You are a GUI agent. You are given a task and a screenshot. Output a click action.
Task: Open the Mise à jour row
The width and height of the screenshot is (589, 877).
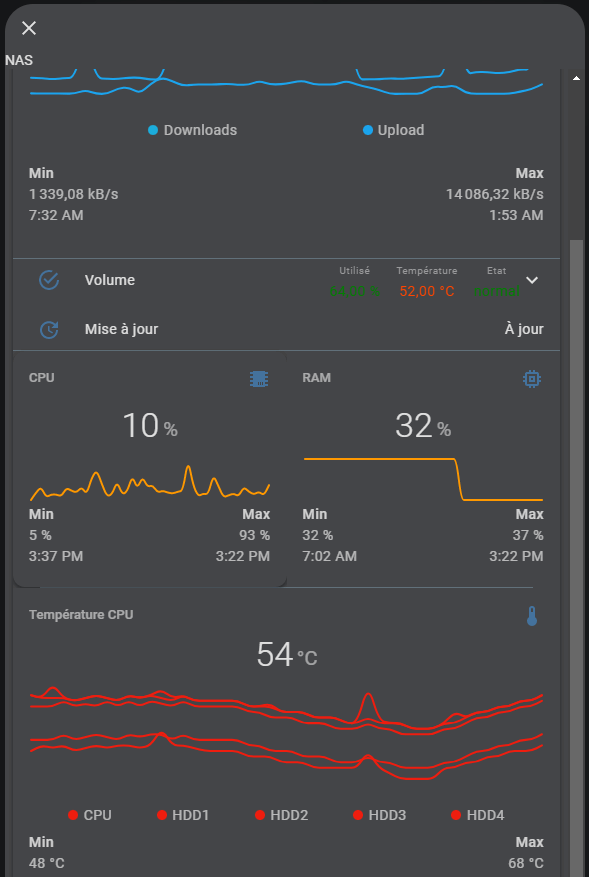(286, 329)
